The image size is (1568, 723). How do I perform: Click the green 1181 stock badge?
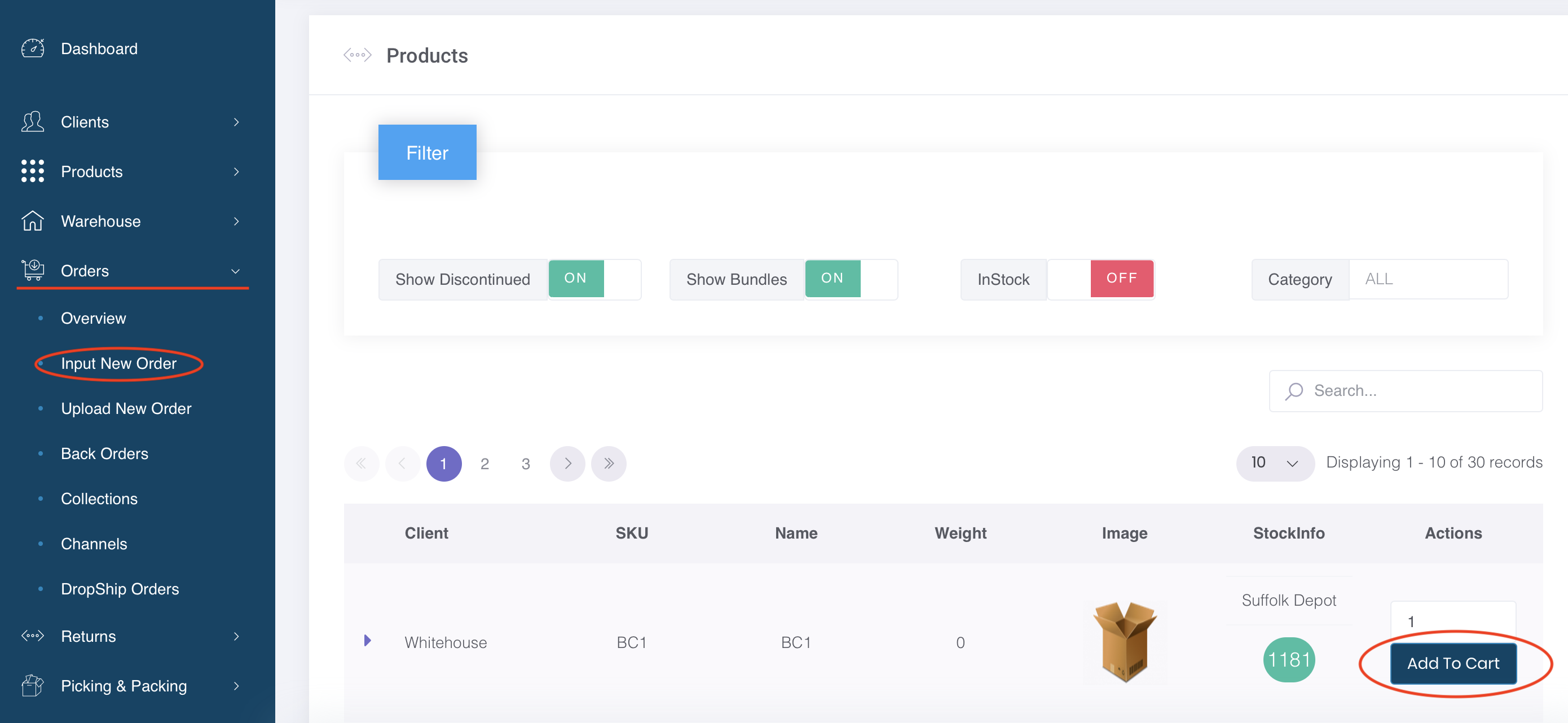pos(1288,659)
